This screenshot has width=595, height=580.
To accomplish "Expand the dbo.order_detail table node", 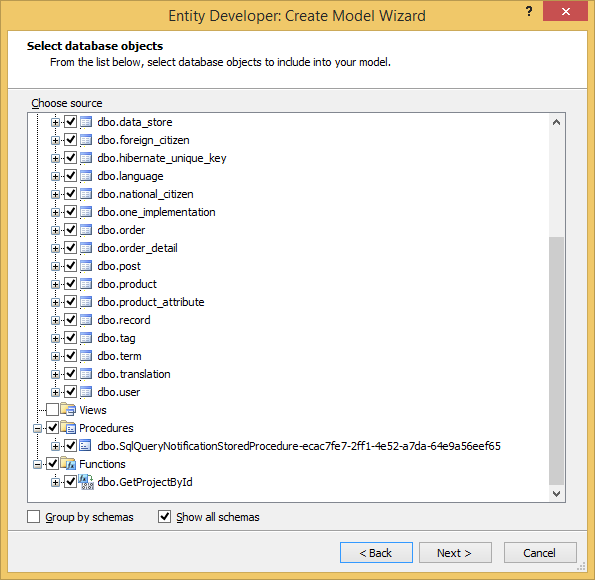I will [x=55, y=248].
